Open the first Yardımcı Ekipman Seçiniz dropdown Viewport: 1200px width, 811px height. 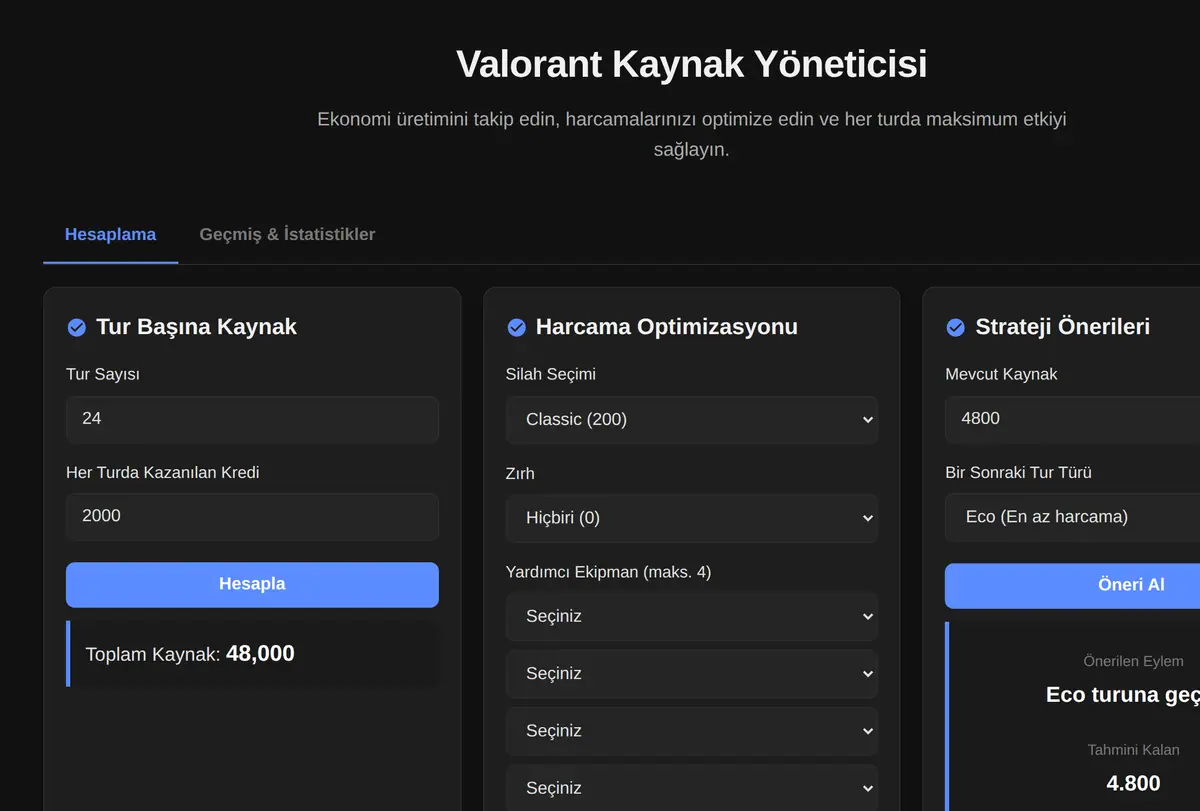tap(692, 616)
